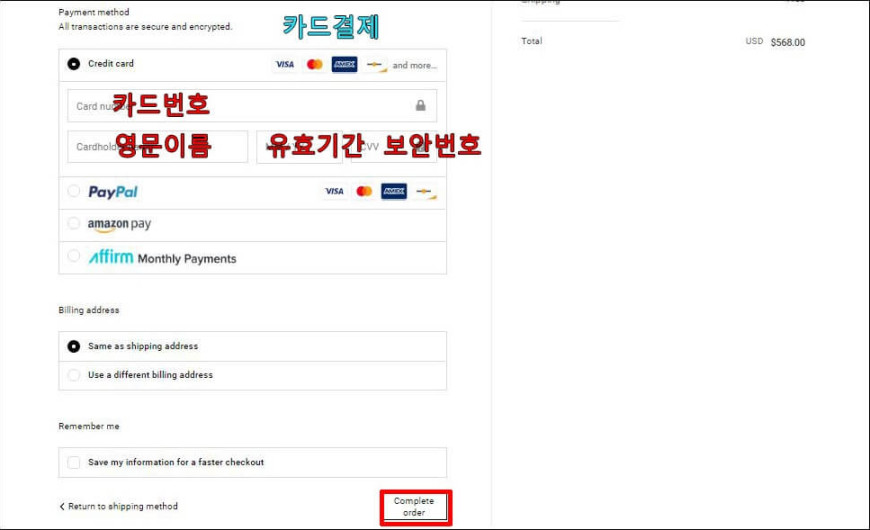Click the back chevron before Return to shipping

tap(62, 506)
